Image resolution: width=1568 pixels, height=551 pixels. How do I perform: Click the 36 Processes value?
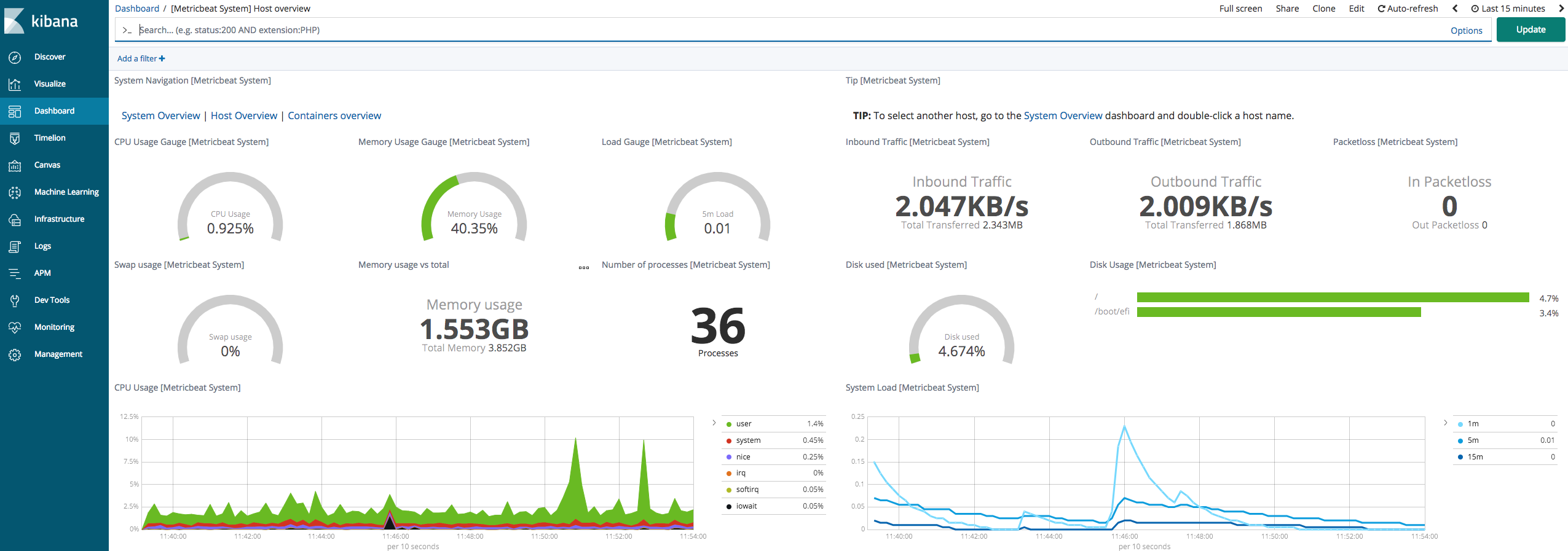point(718,327)
